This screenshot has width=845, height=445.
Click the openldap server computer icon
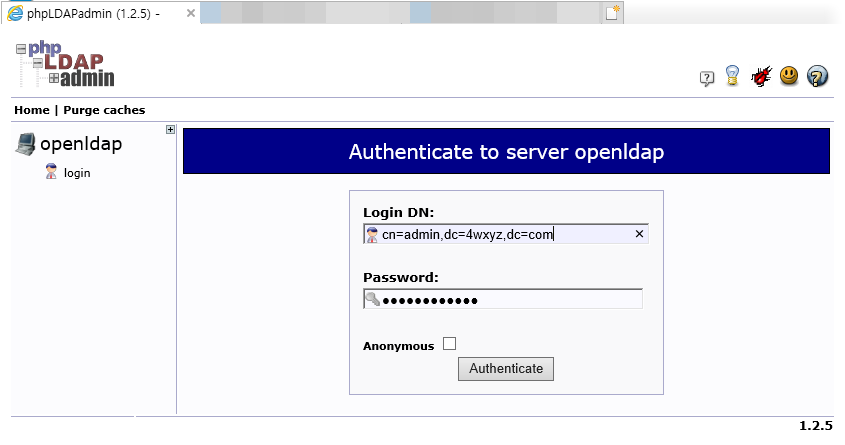click(x=25, y=144)
